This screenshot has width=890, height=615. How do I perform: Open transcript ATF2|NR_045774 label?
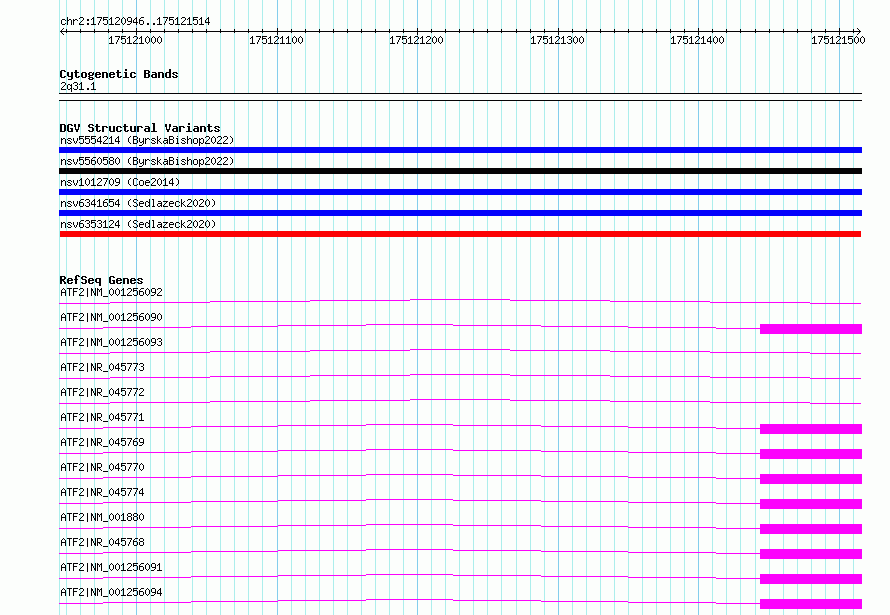pos(102,492)
